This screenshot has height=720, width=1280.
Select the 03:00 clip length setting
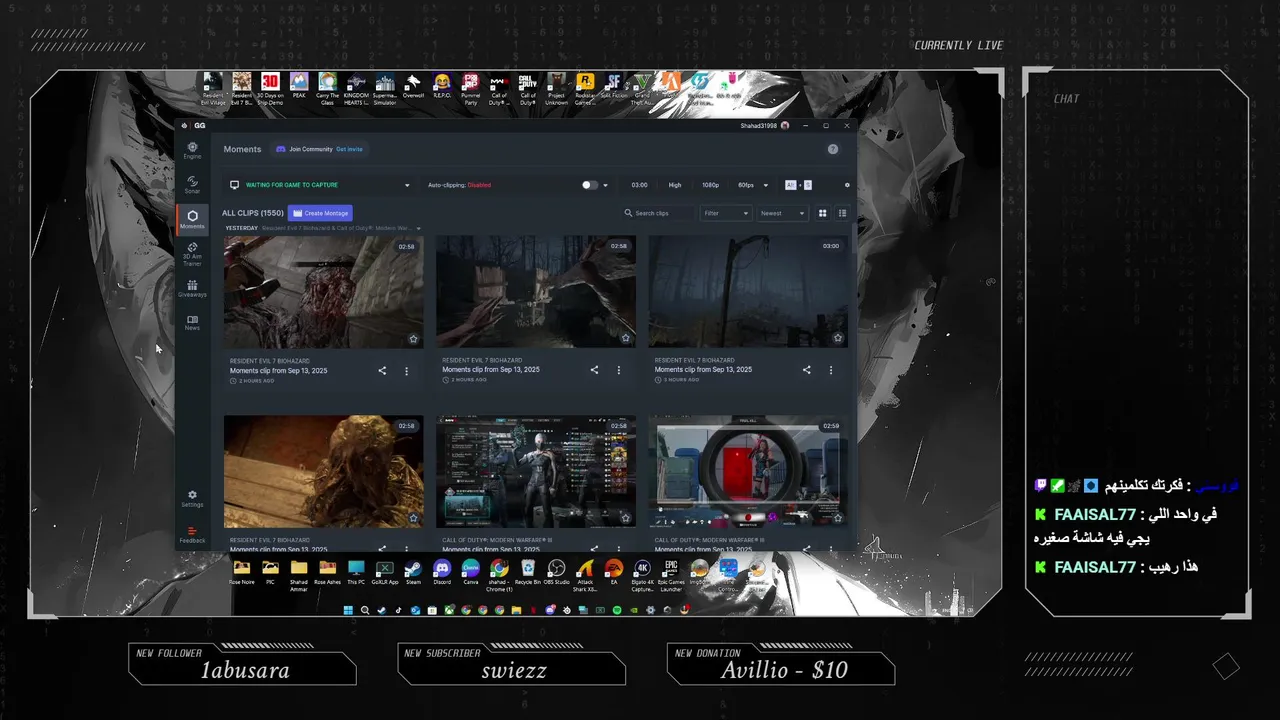point(640,185)
